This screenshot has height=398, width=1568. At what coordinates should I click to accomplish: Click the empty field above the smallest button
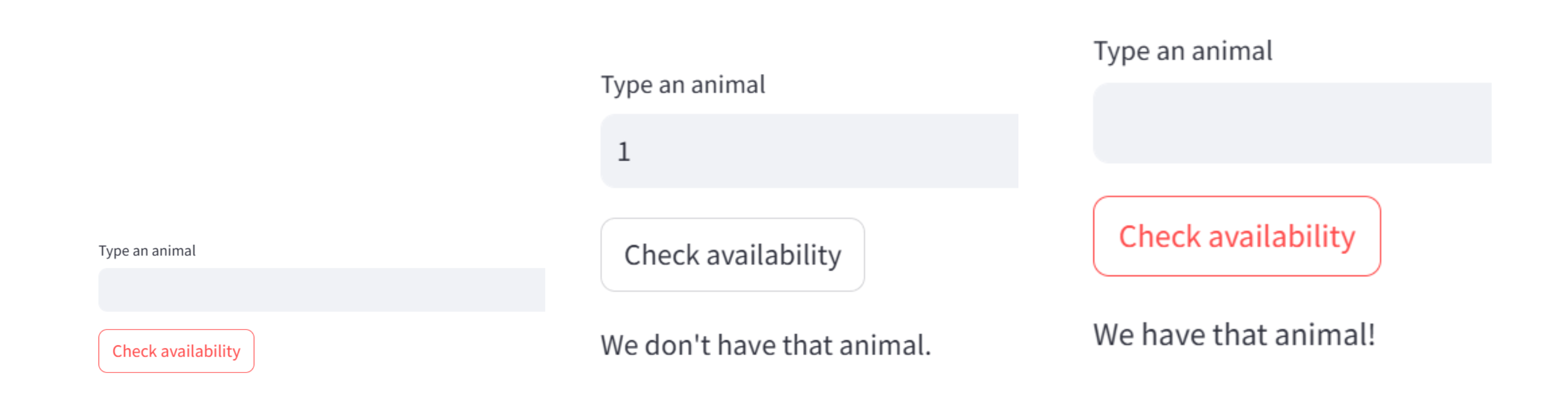(x=321, y=290)
